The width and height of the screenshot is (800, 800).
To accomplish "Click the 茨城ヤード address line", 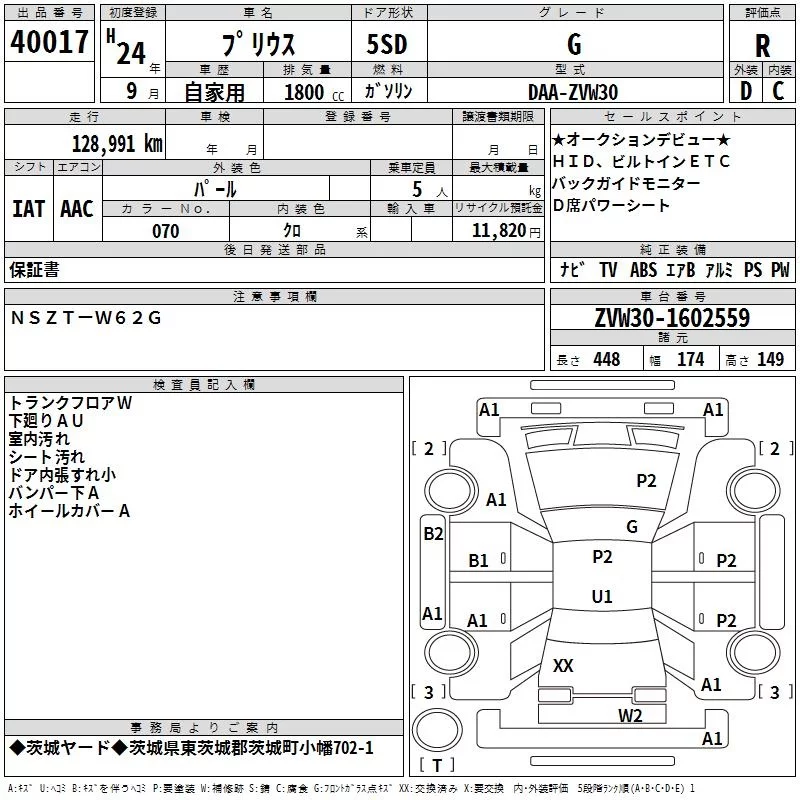I will [192, 748].
